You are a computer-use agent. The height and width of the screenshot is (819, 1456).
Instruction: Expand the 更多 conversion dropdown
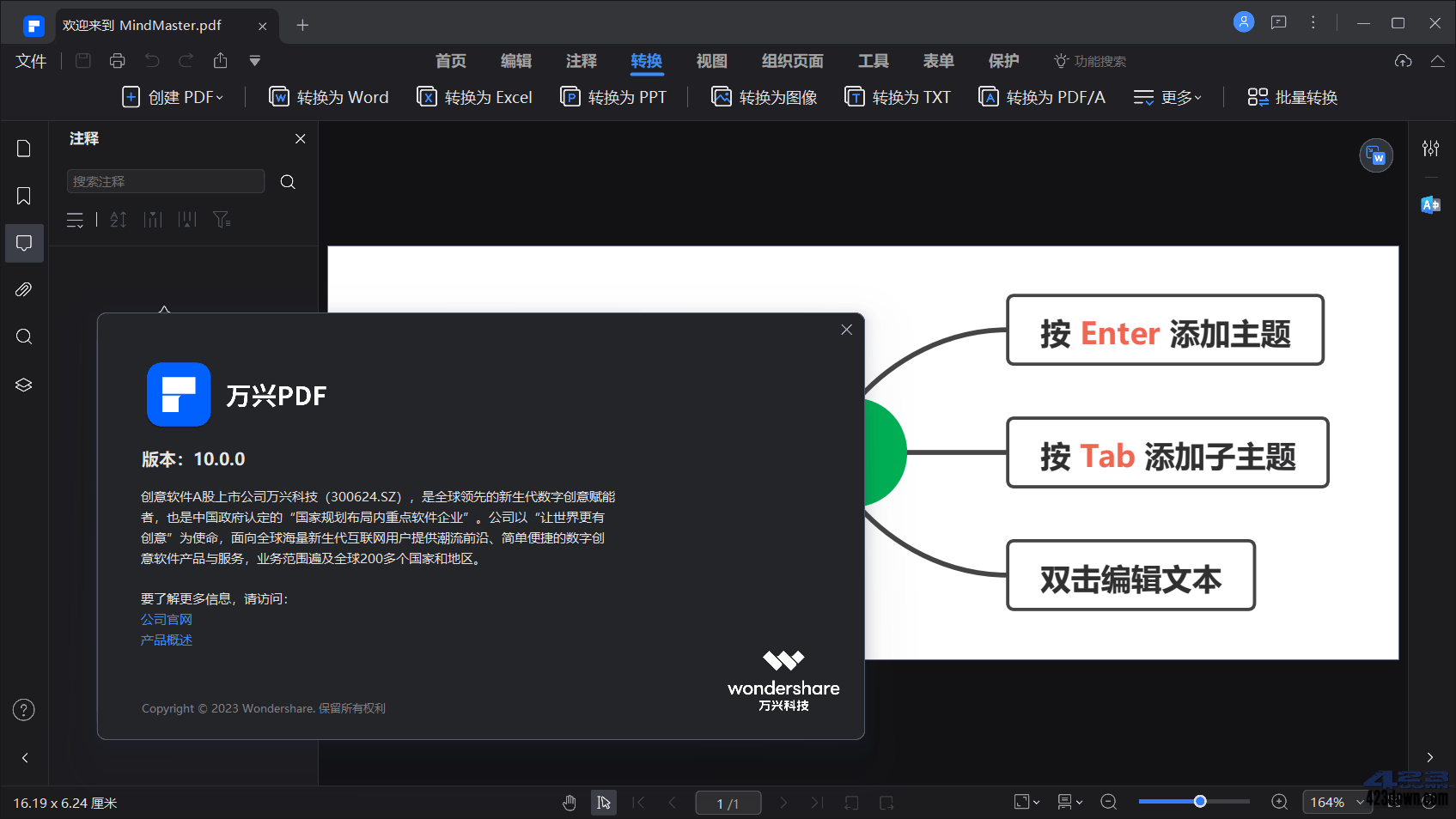click(1167, 97)
